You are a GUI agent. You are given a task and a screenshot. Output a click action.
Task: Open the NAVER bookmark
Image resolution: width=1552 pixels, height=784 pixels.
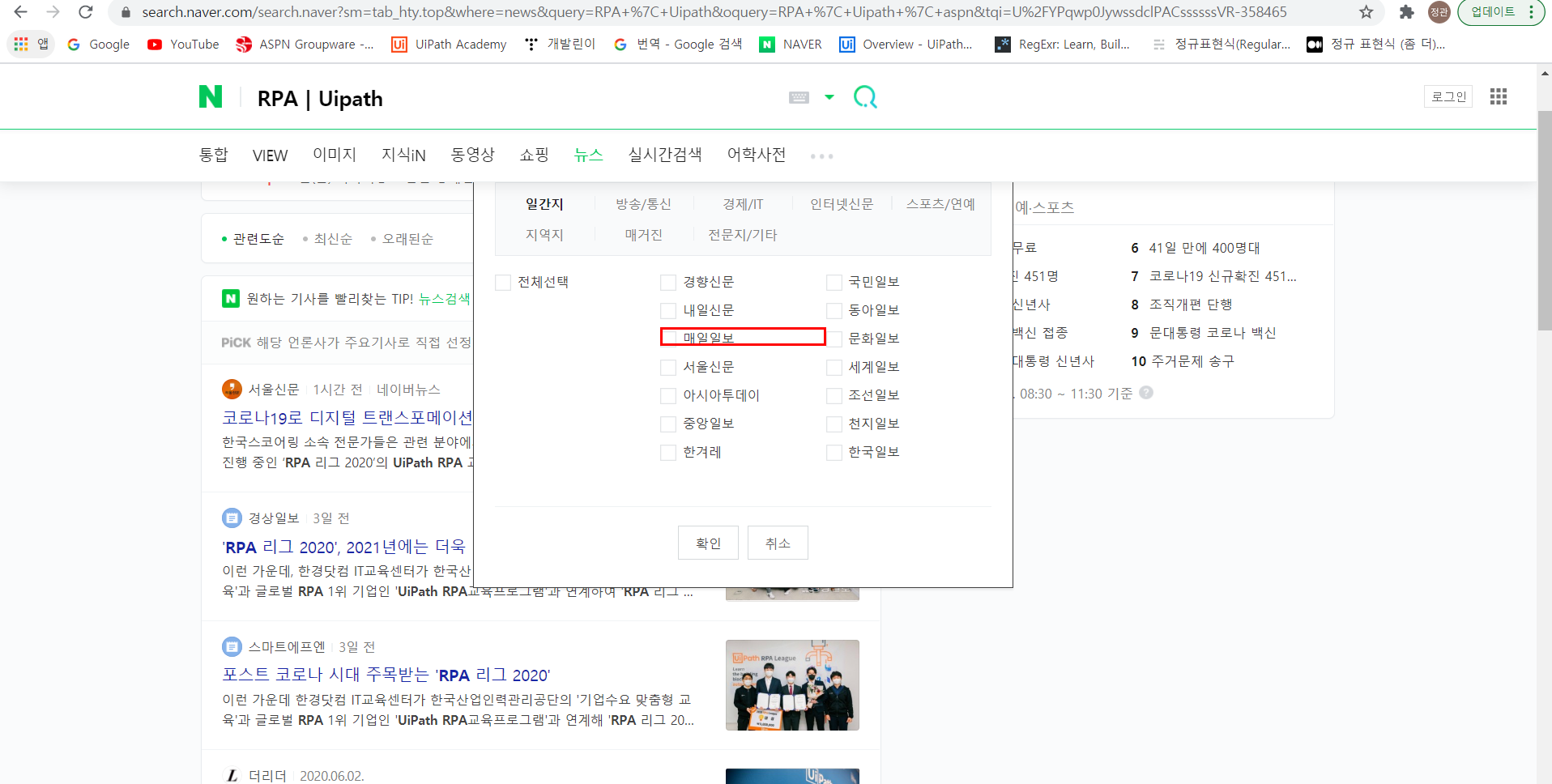(791, 45)
